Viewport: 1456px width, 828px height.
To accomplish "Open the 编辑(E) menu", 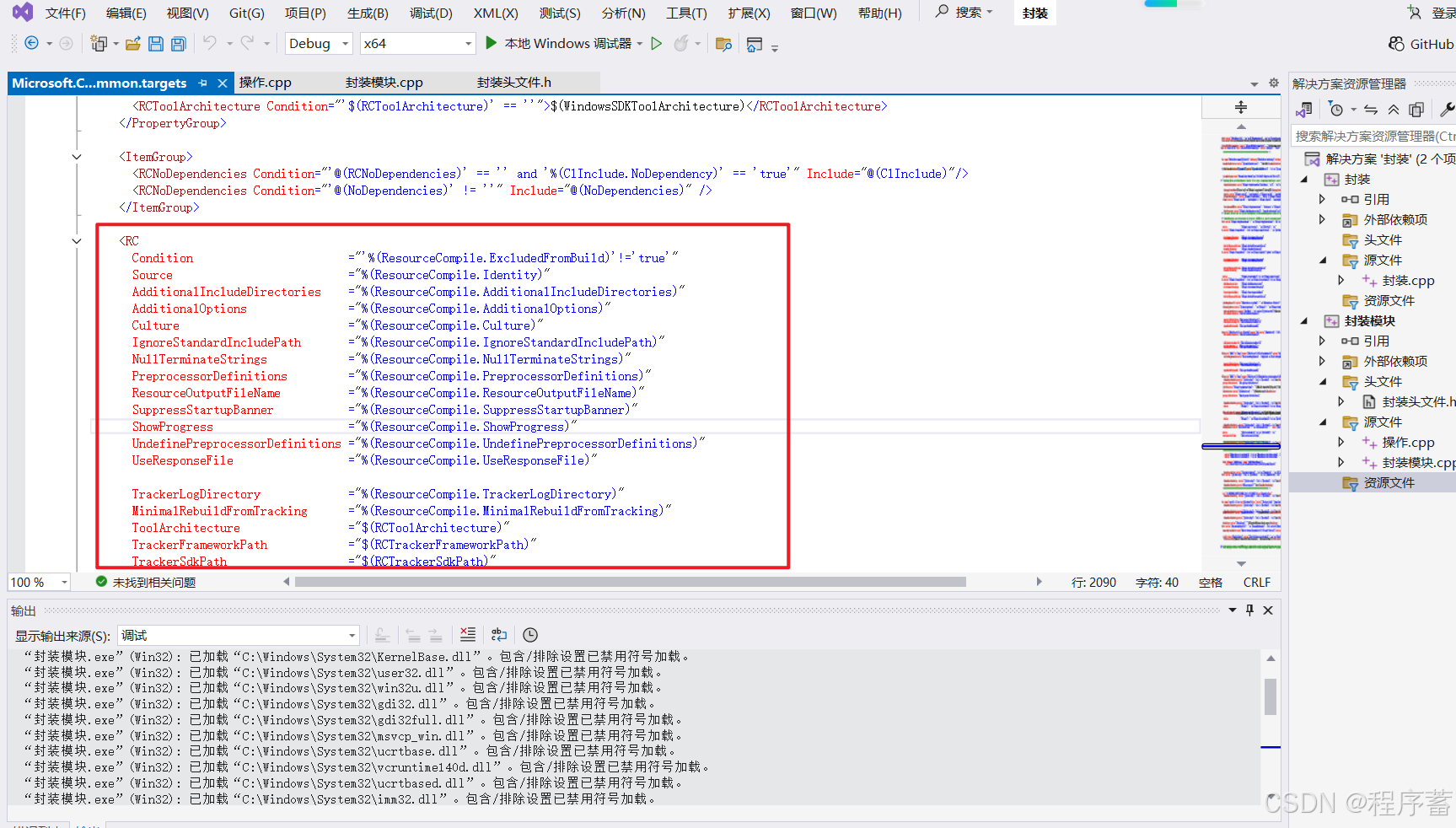I will pos(126,13).
